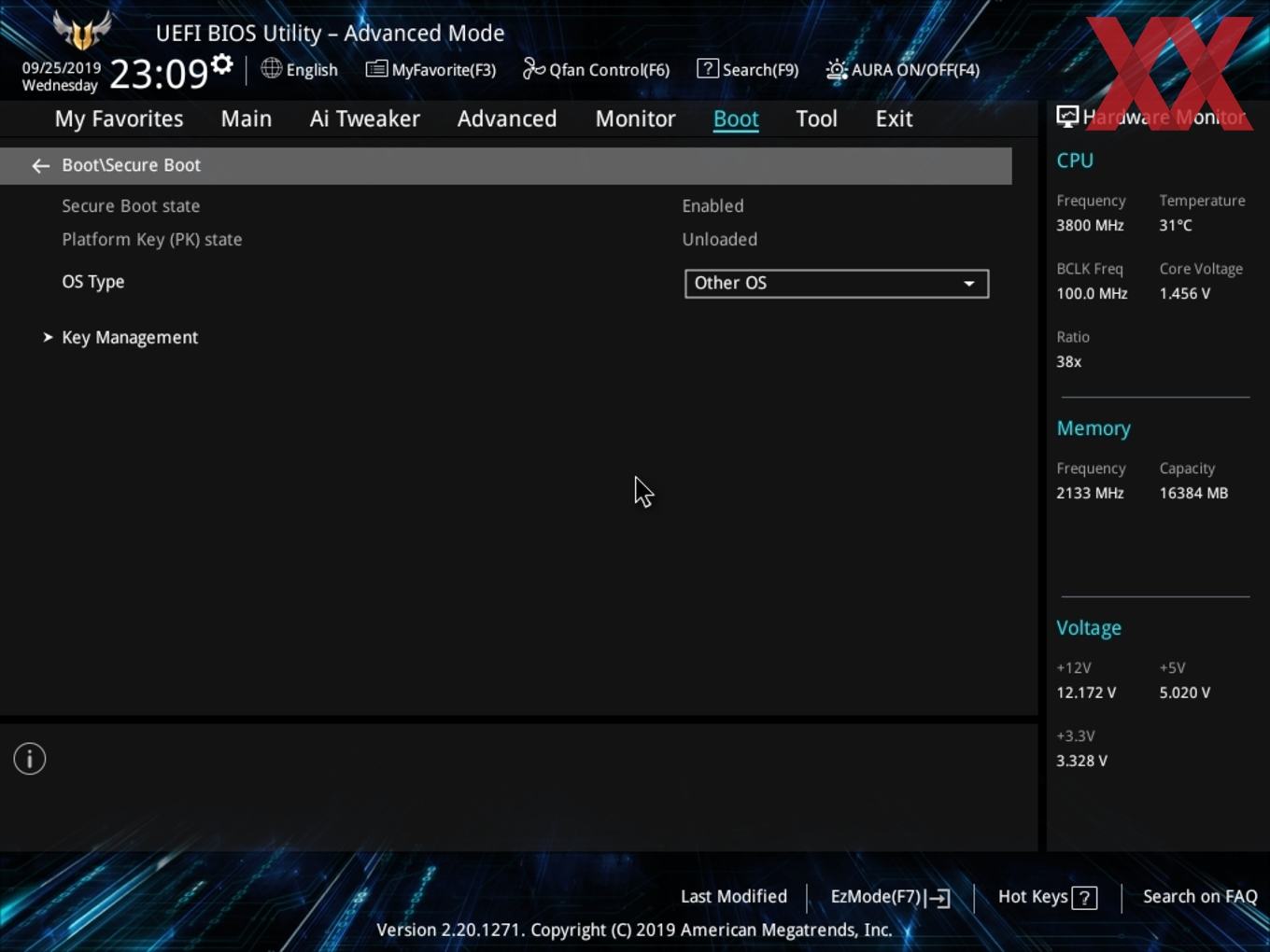1270x952 pixels.
Task: Click the back arrow in Boot\Secure Boot
Action: tap(40, 165)
